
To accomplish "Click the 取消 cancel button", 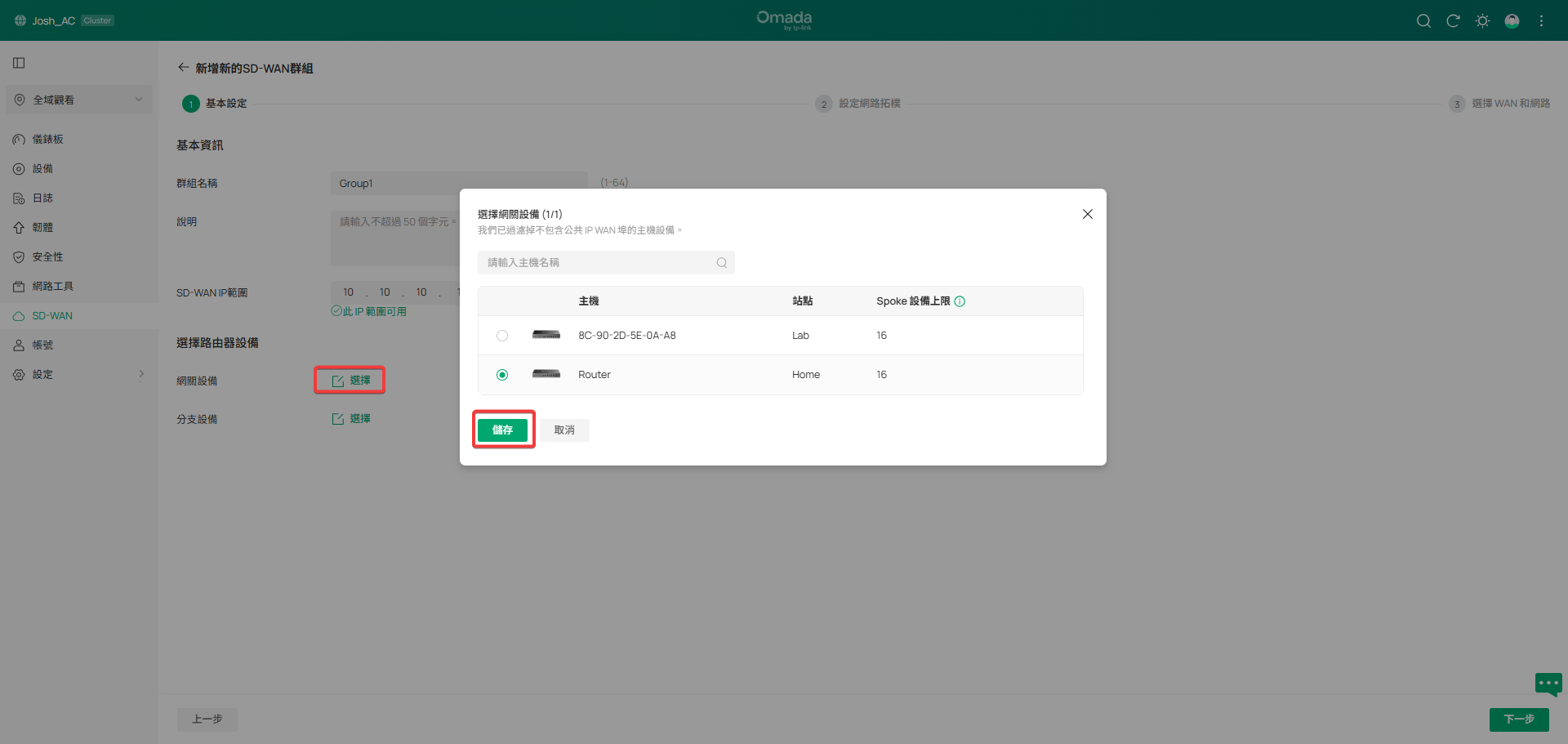I will pyautogui.click(x=564, y=430).
